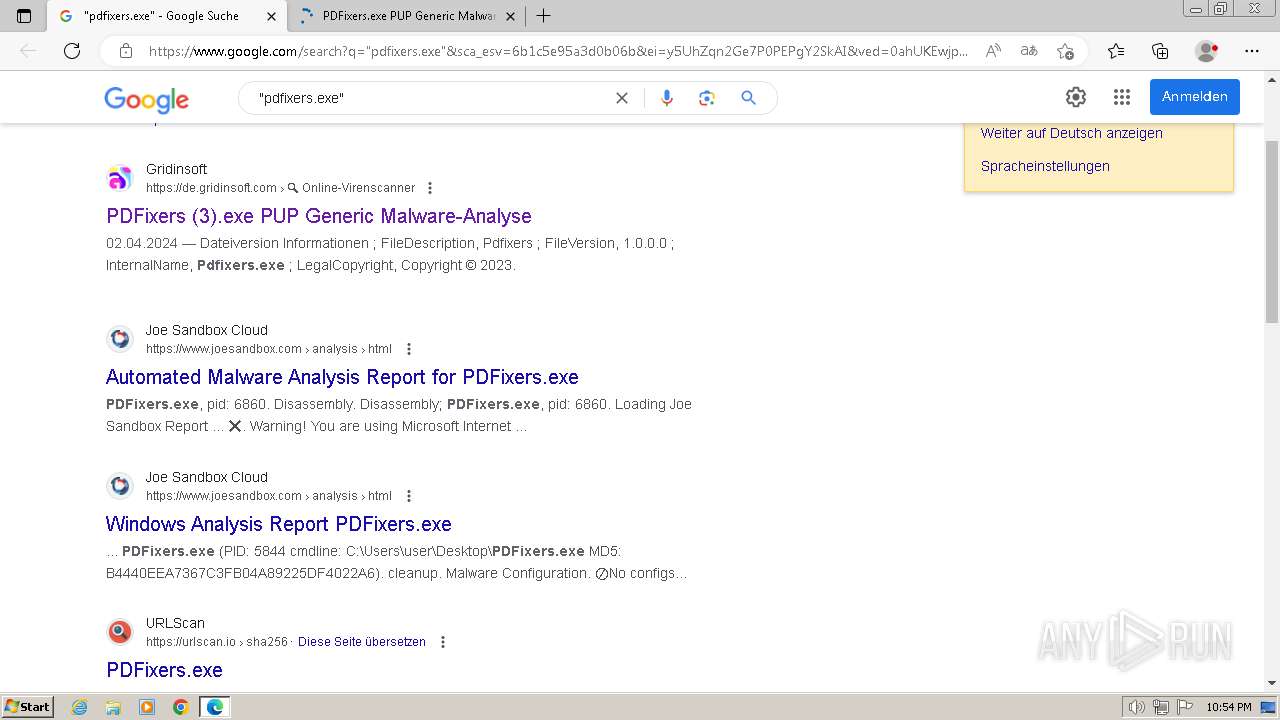Open the Edge tab actions menu icon
This screenshot has width=1280, height=720.
pos(24,16)
